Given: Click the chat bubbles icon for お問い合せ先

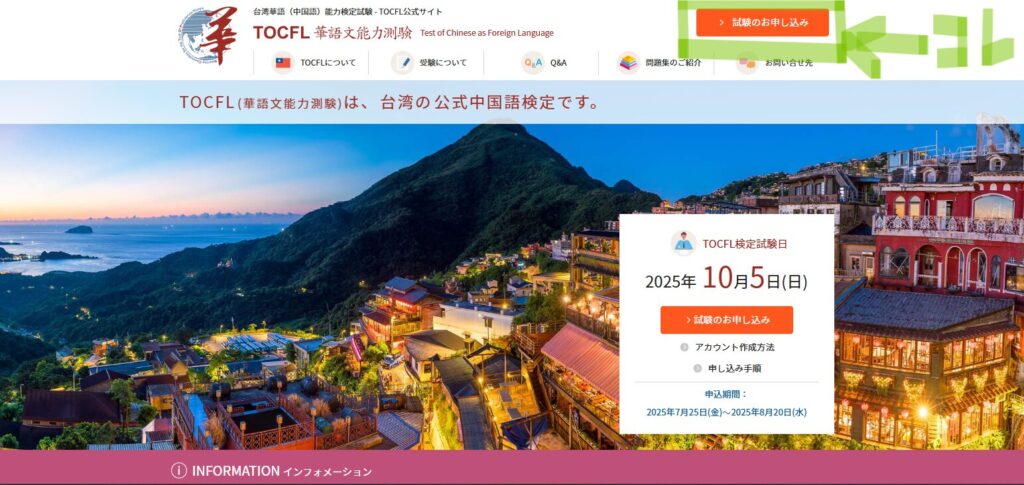Looking at the screenshot, I should tap(747, 63).
